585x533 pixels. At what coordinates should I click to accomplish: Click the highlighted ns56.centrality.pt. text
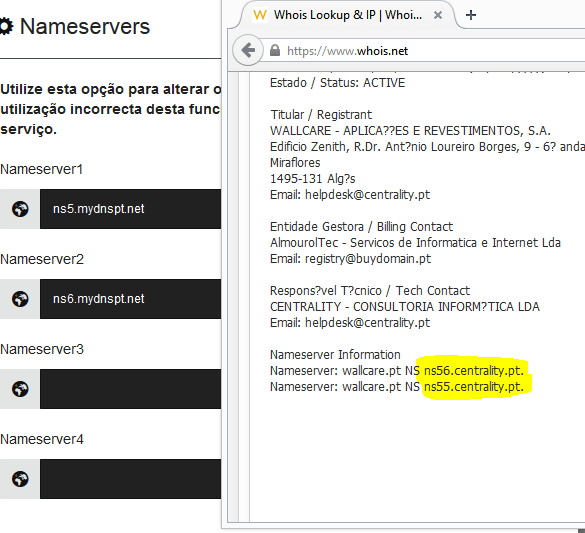(x=474, y=370)
